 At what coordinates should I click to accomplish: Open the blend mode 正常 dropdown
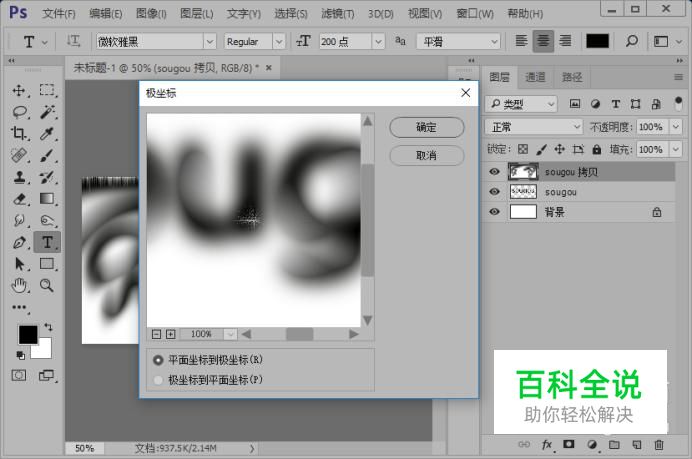tap(534, 127)
